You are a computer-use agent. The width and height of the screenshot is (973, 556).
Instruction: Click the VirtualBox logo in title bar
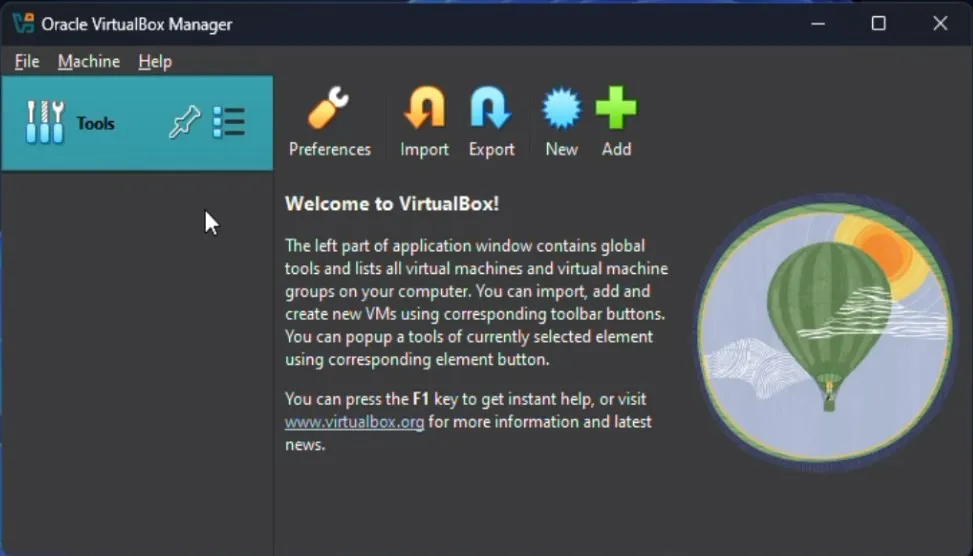pos(24,24)
